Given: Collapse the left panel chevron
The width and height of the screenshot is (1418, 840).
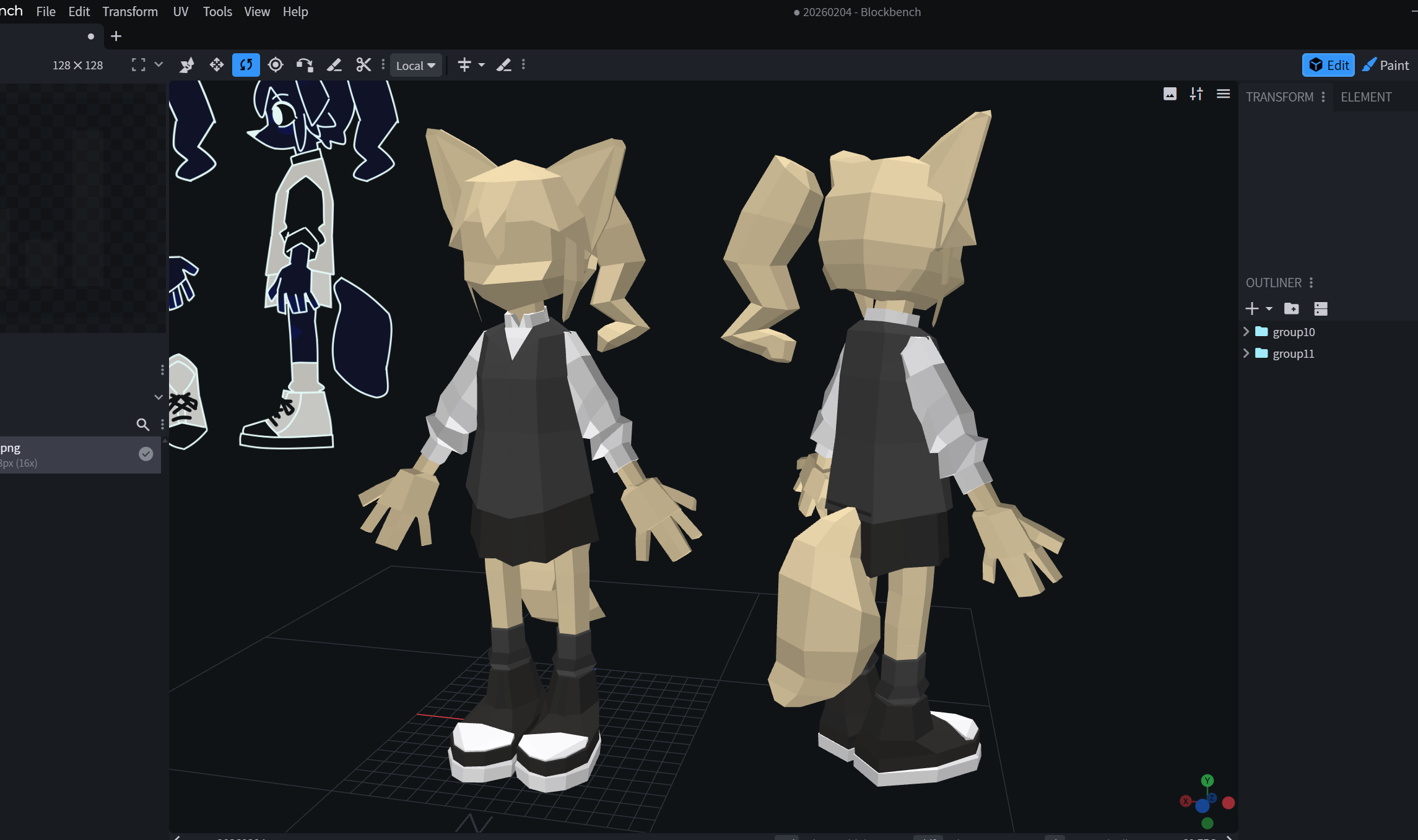Looking at the screenshot, I should (159, 397).
